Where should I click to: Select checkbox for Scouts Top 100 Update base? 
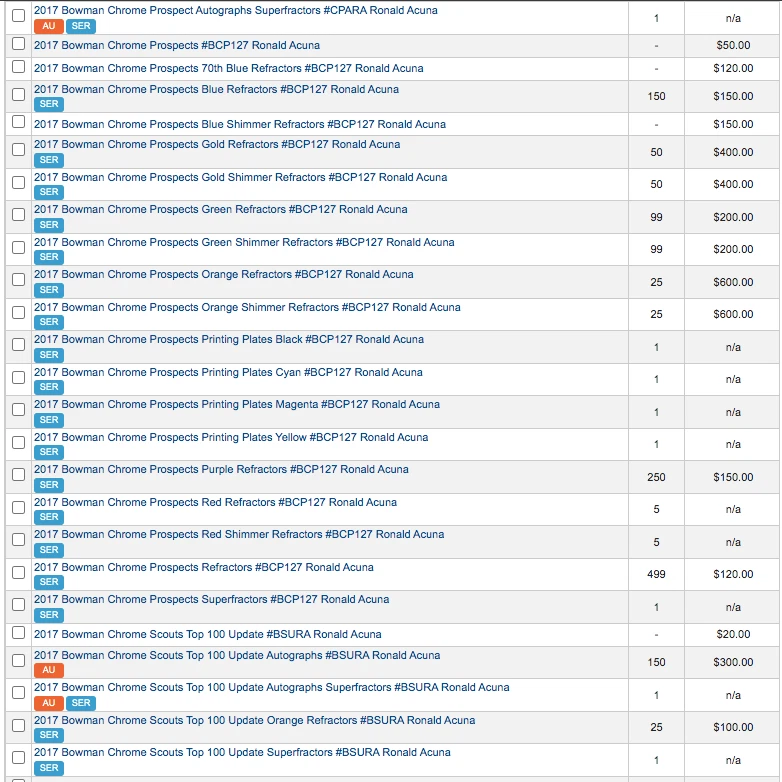coord(18,632)
